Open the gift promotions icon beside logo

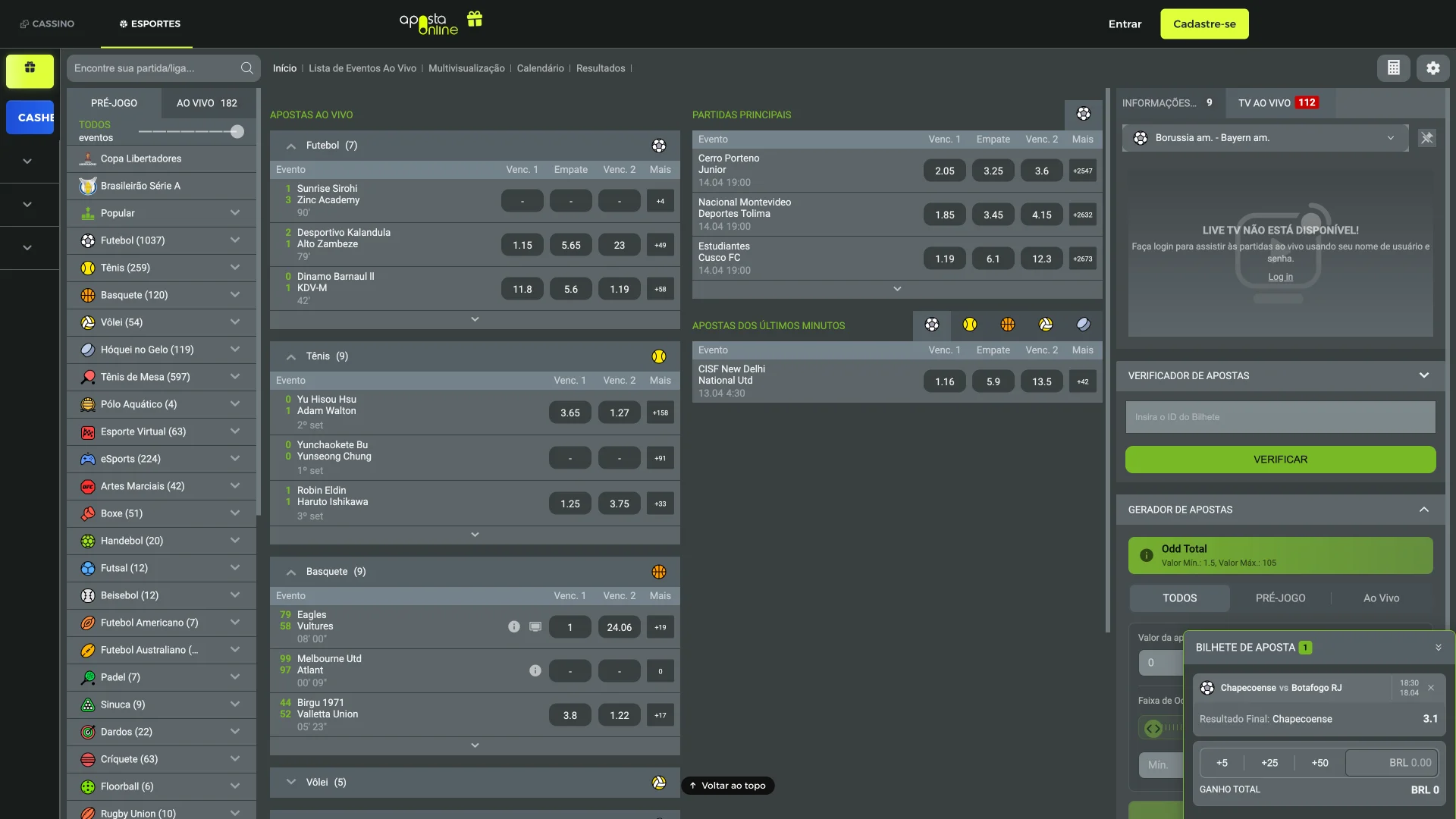click(x=475, y=19)
